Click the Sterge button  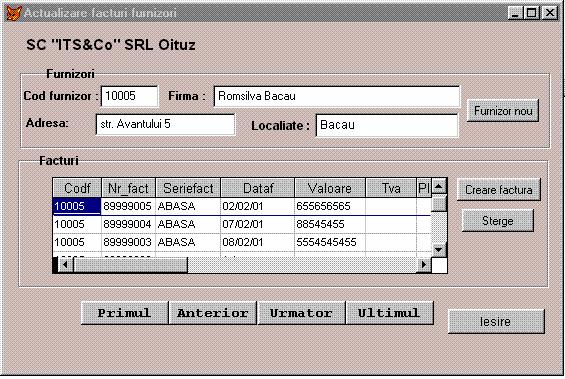pyautogui.click(x=497, y=220)
